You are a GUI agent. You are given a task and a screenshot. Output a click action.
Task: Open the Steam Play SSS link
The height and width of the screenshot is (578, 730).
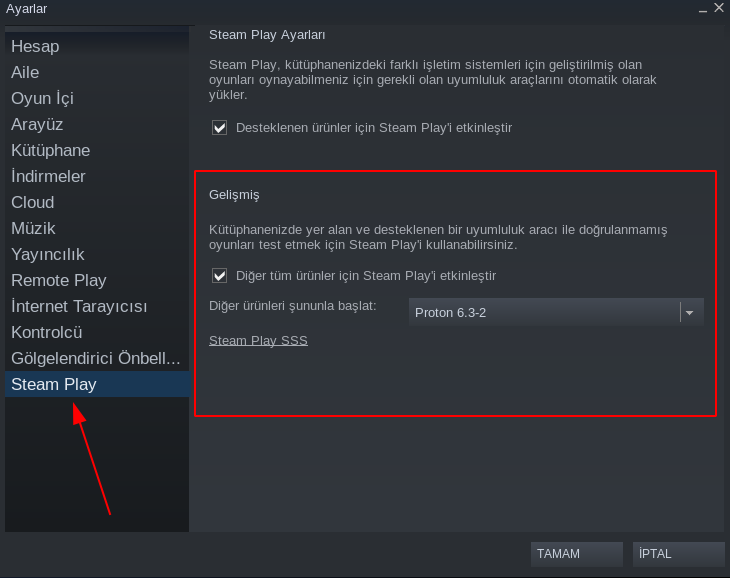coord(258,341)
